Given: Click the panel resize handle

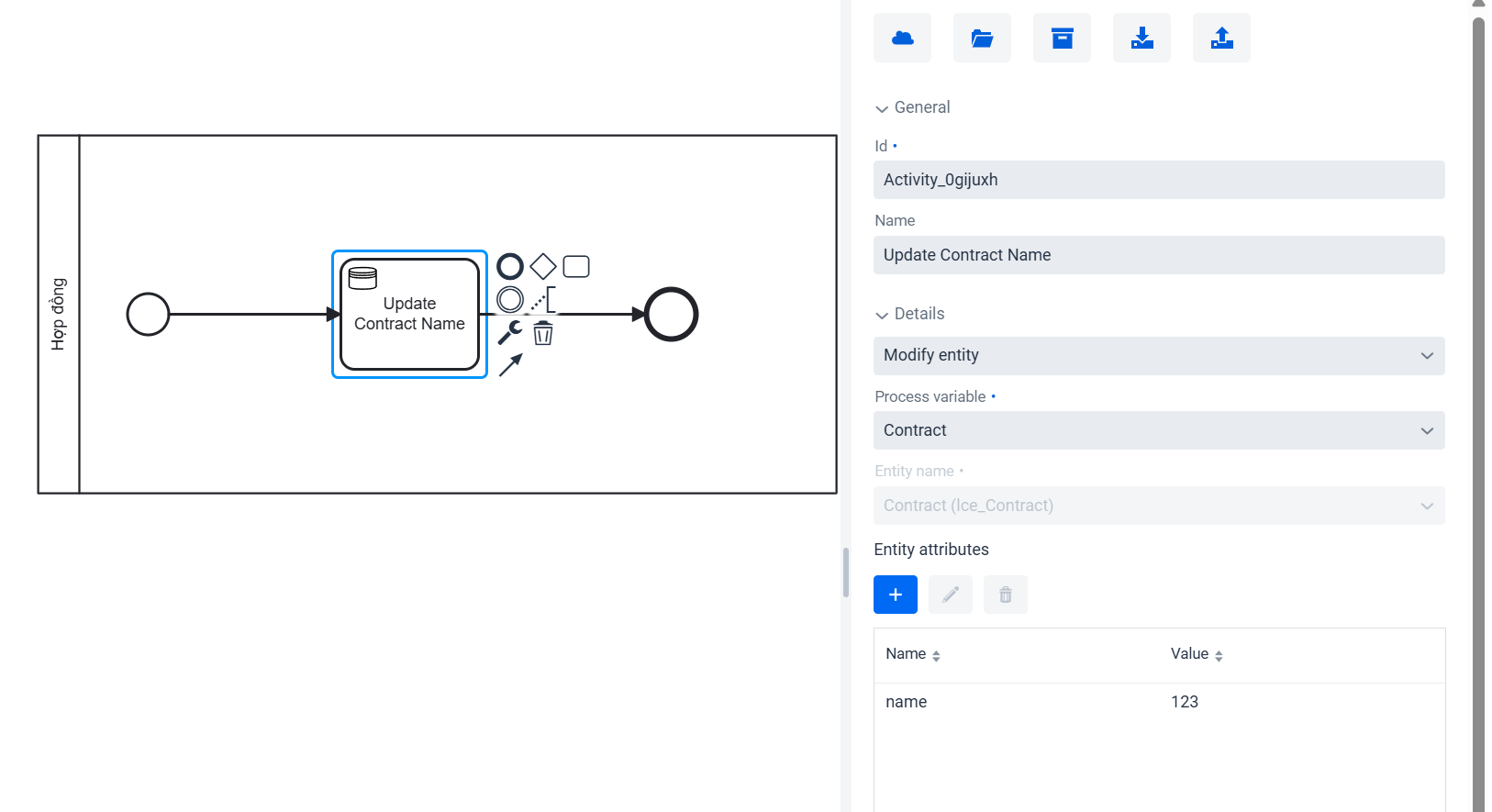Looking at the screenshot, I should click(846, 573).
